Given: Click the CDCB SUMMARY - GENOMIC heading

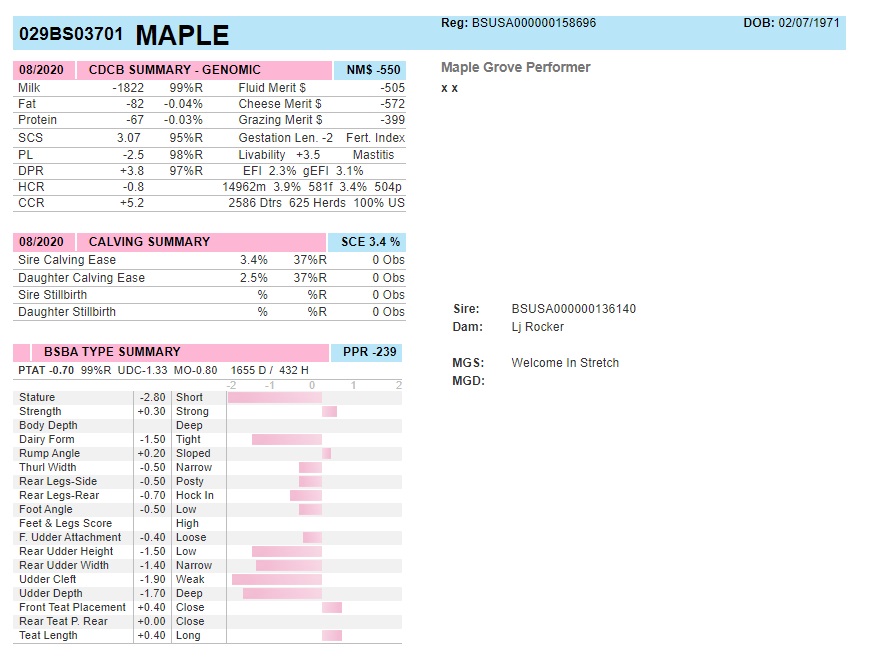Looking at the screenshot, I should pos(175,70).
